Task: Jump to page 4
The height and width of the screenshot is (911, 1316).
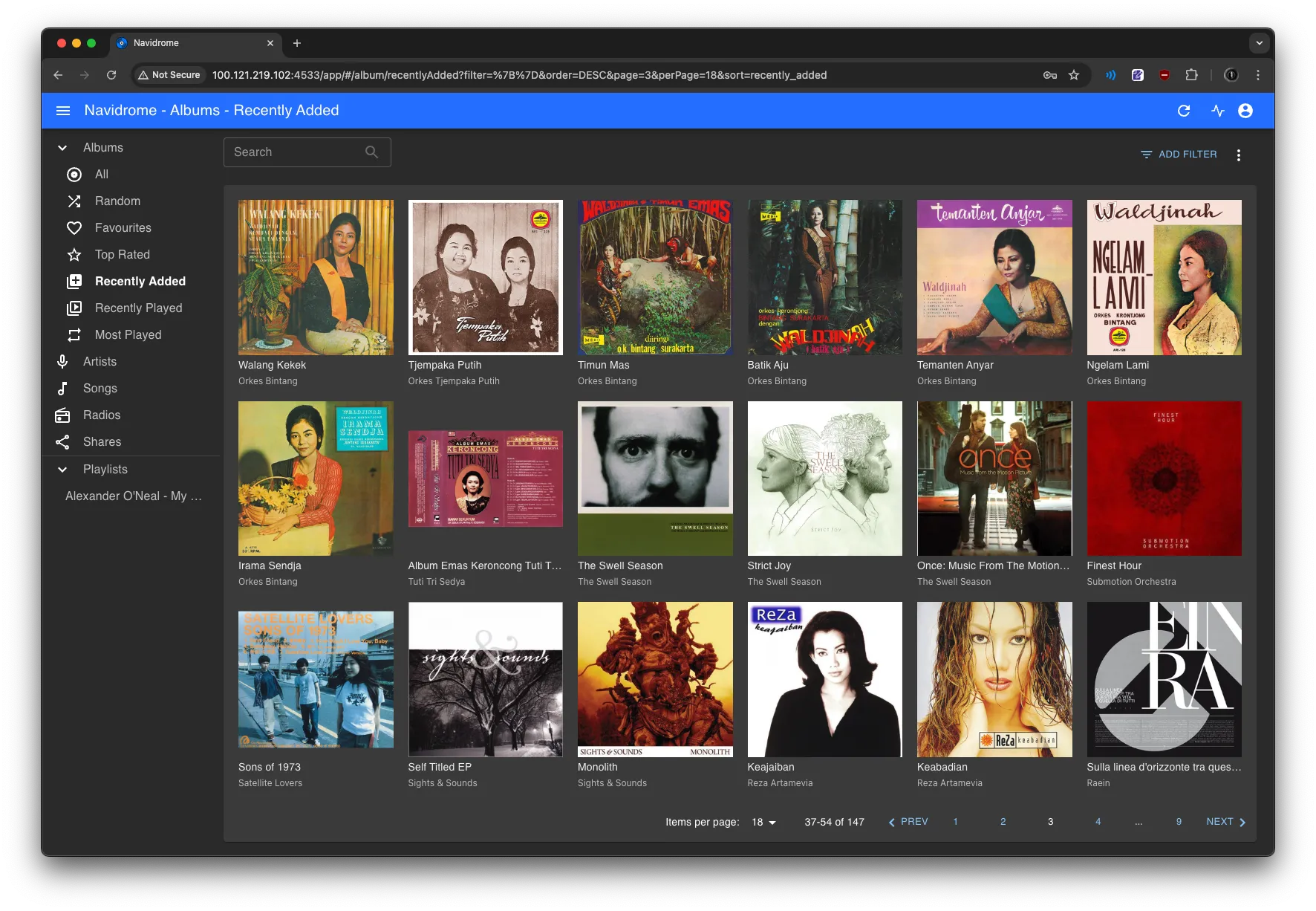Action: pos(1098,822)
